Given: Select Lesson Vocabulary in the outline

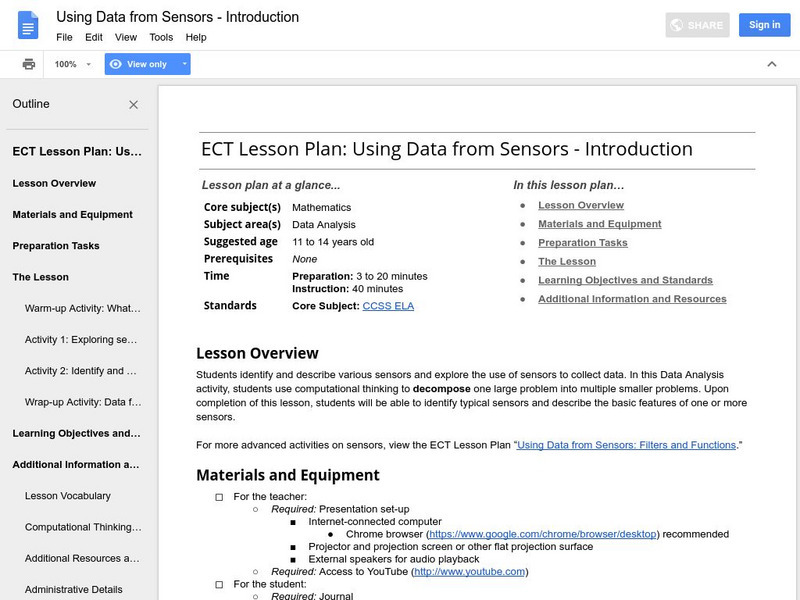Looking at the screenshot, I should [x=68, y=496].
